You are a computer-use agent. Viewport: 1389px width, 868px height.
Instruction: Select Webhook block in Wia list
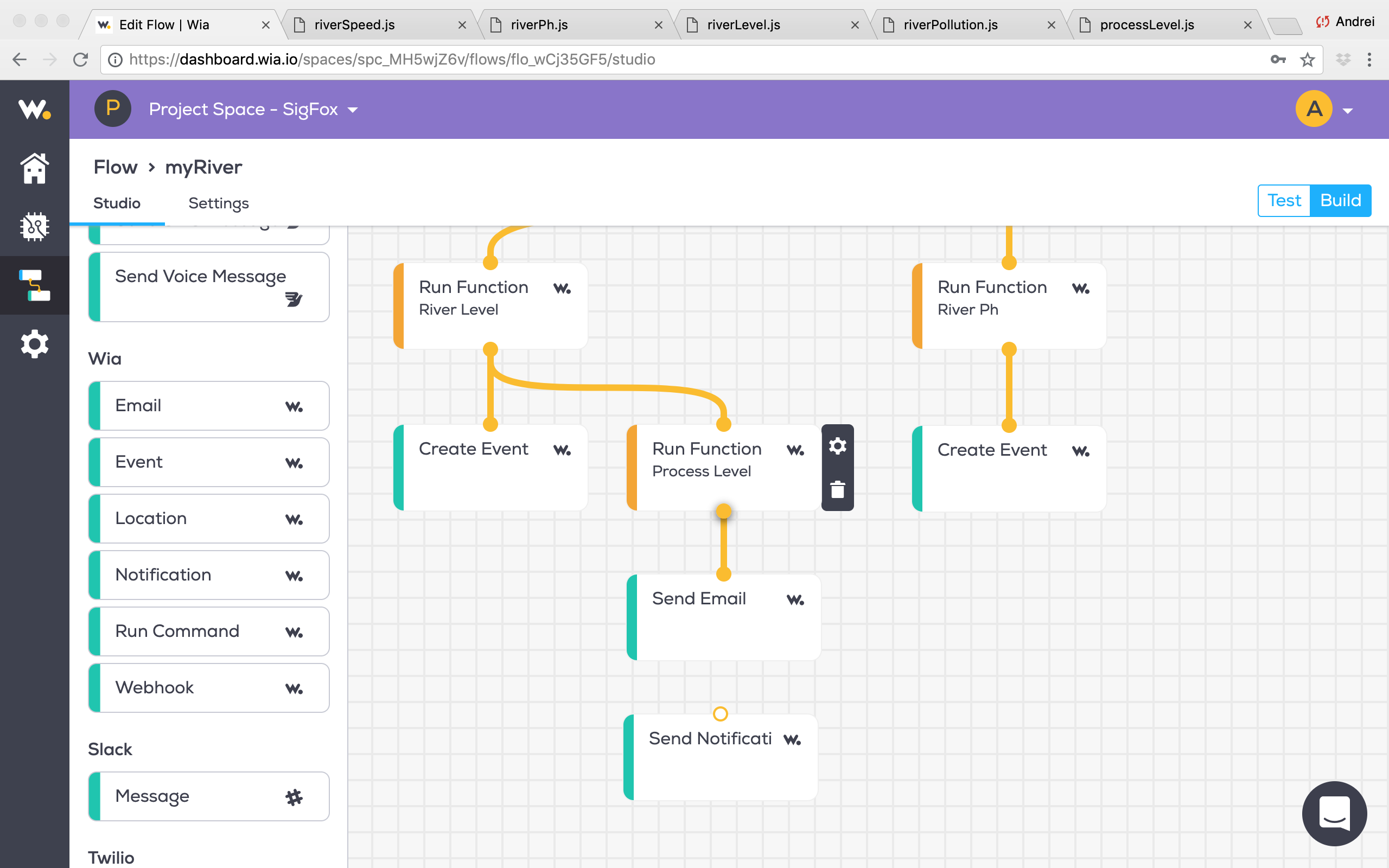[x=209, y=687]
